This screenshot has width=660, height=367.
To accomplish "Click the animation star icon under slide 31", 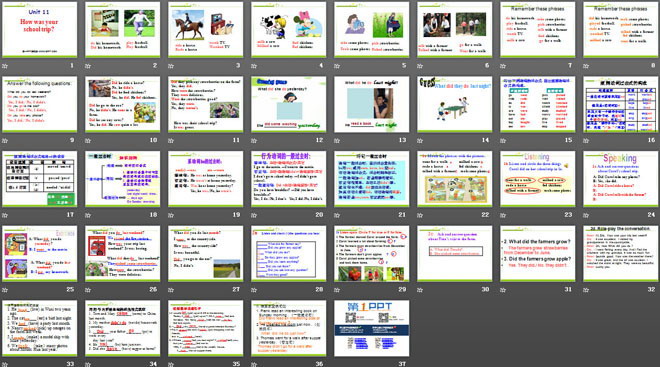I will tap(503, 290).
